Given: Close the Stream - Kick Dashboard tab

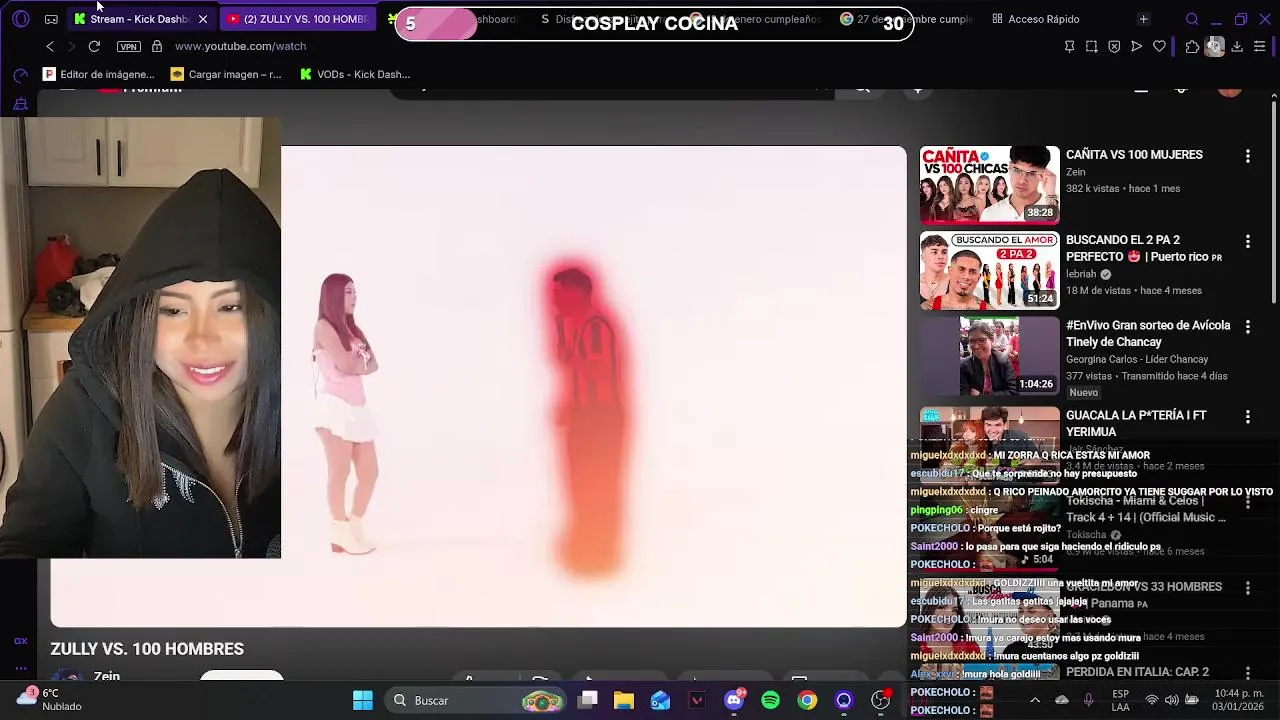Looking at the screenshot, I should point(203,19).
